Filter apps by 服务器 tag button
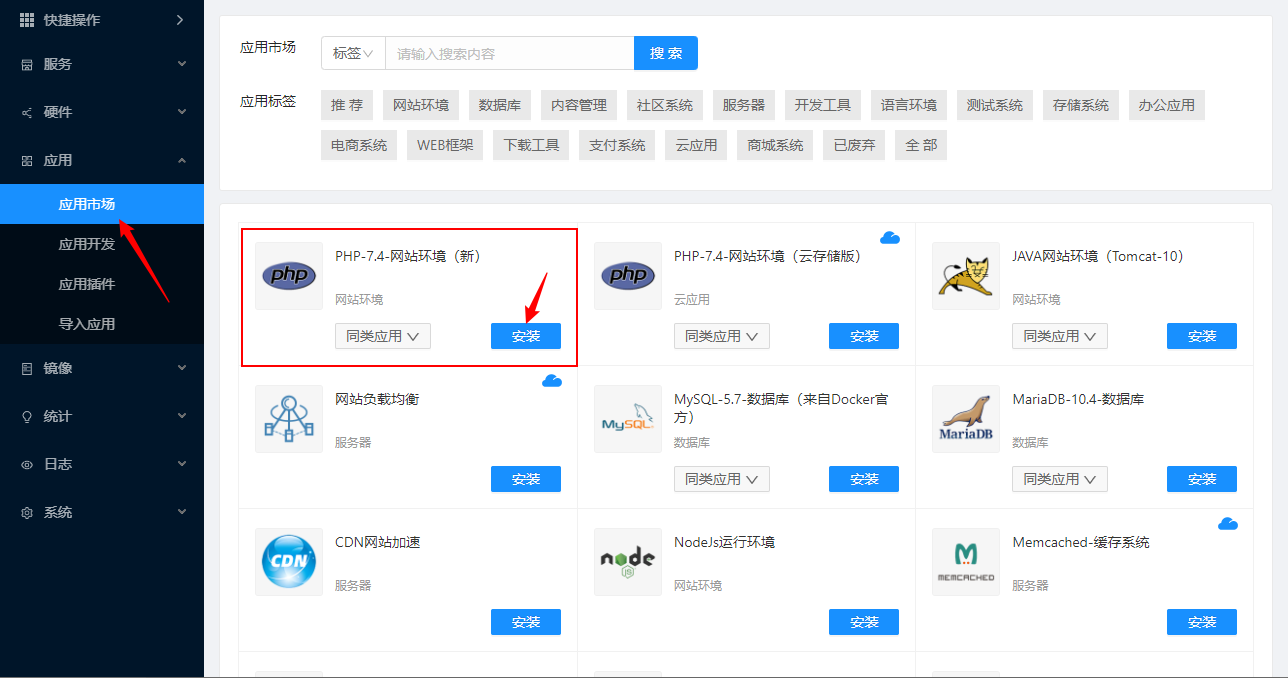 744,105
